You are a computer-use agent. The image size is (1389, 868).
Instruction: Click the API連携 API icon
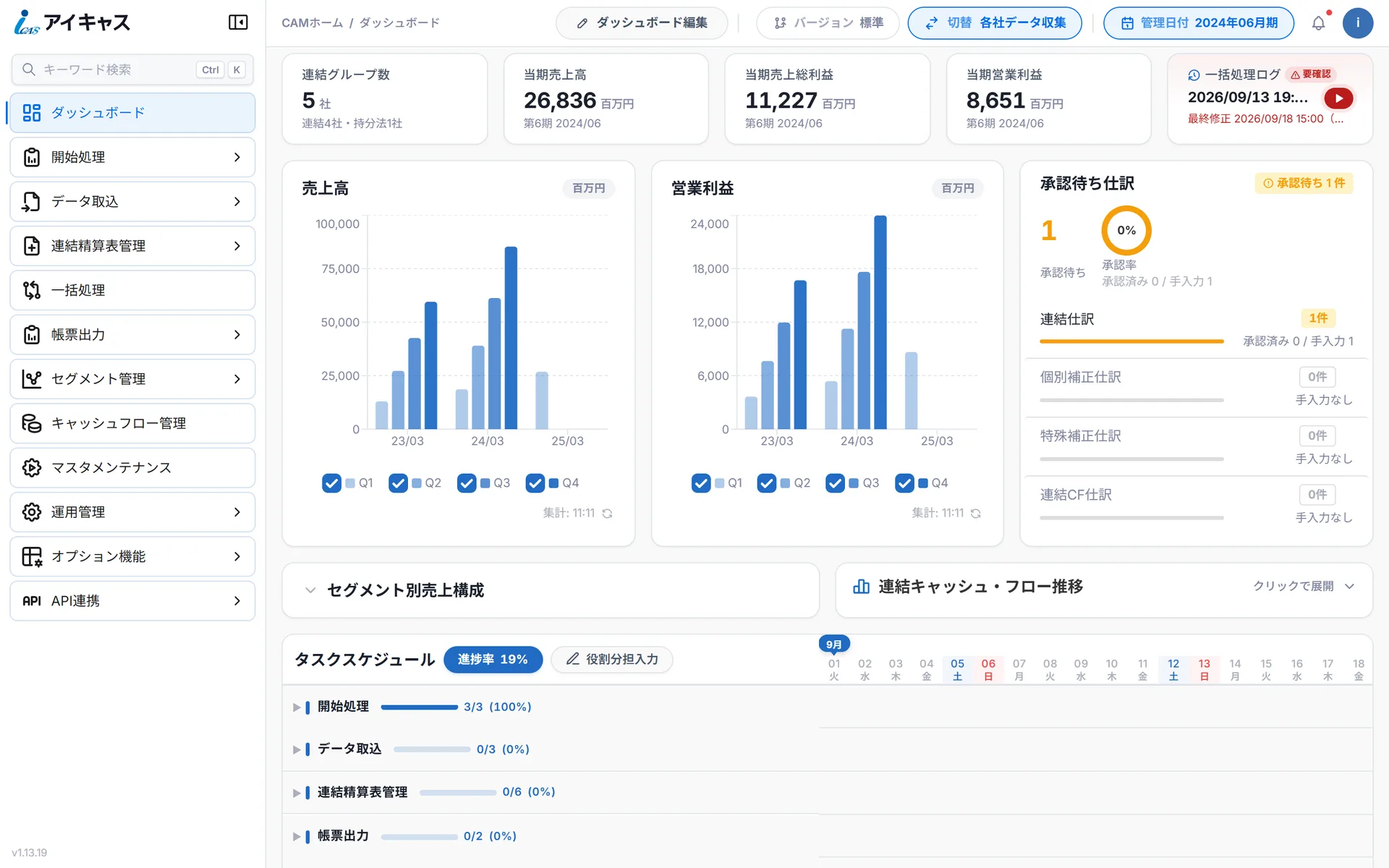[x=32, y=601]
